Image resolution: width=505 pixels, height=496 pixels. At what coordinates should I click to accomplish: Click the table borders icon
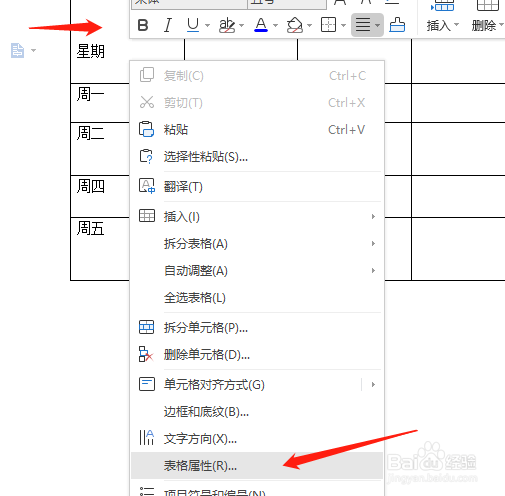point(328,25)
